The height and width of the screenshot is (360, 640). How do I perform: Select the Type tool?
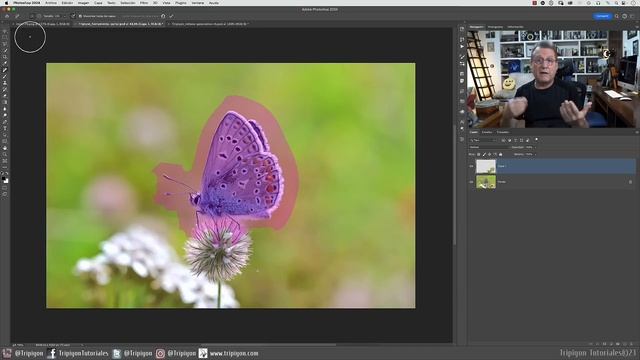[5, 128]
